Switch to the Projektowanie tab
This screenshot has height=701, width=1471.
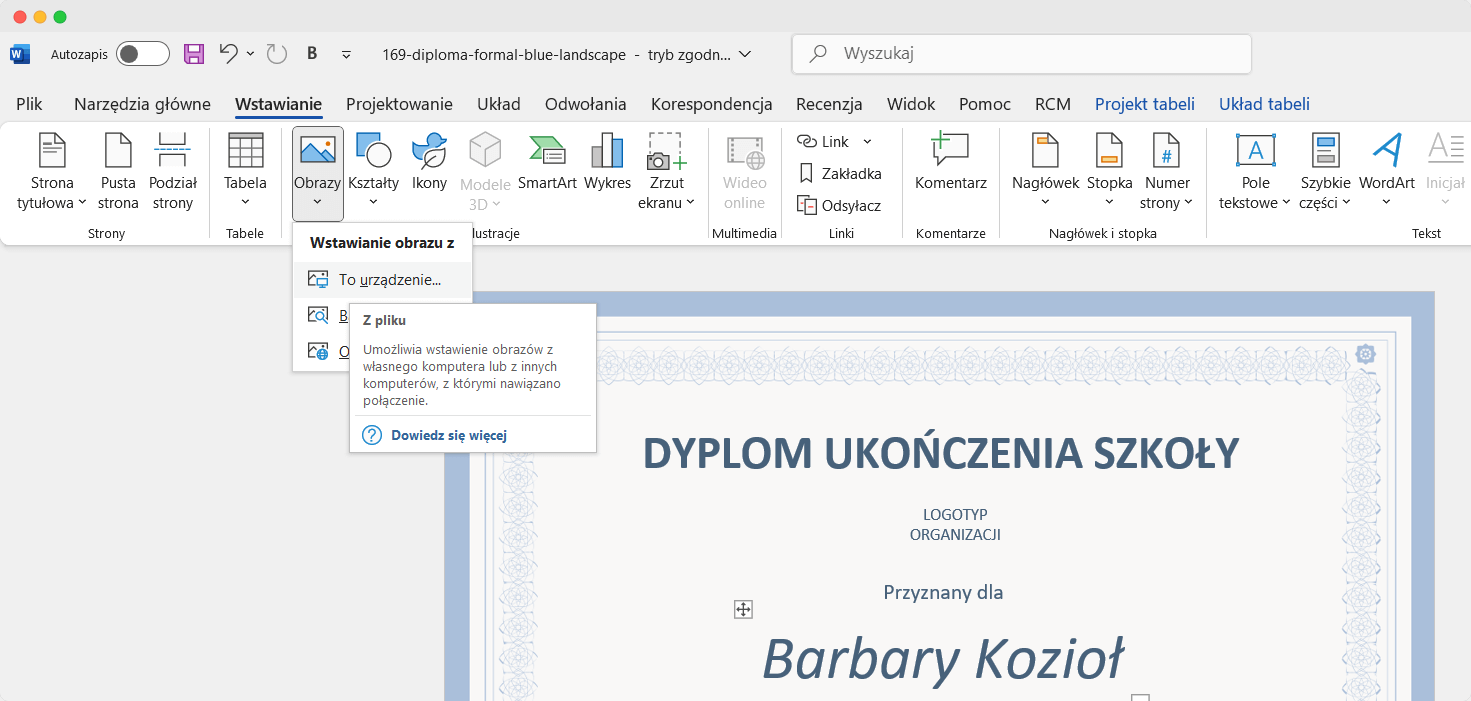(x=399, y=104)
